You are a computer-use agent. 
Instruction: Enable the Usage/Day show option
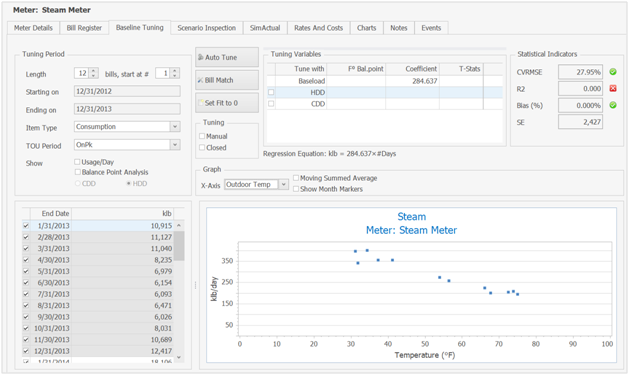click(x=77, y=162)
